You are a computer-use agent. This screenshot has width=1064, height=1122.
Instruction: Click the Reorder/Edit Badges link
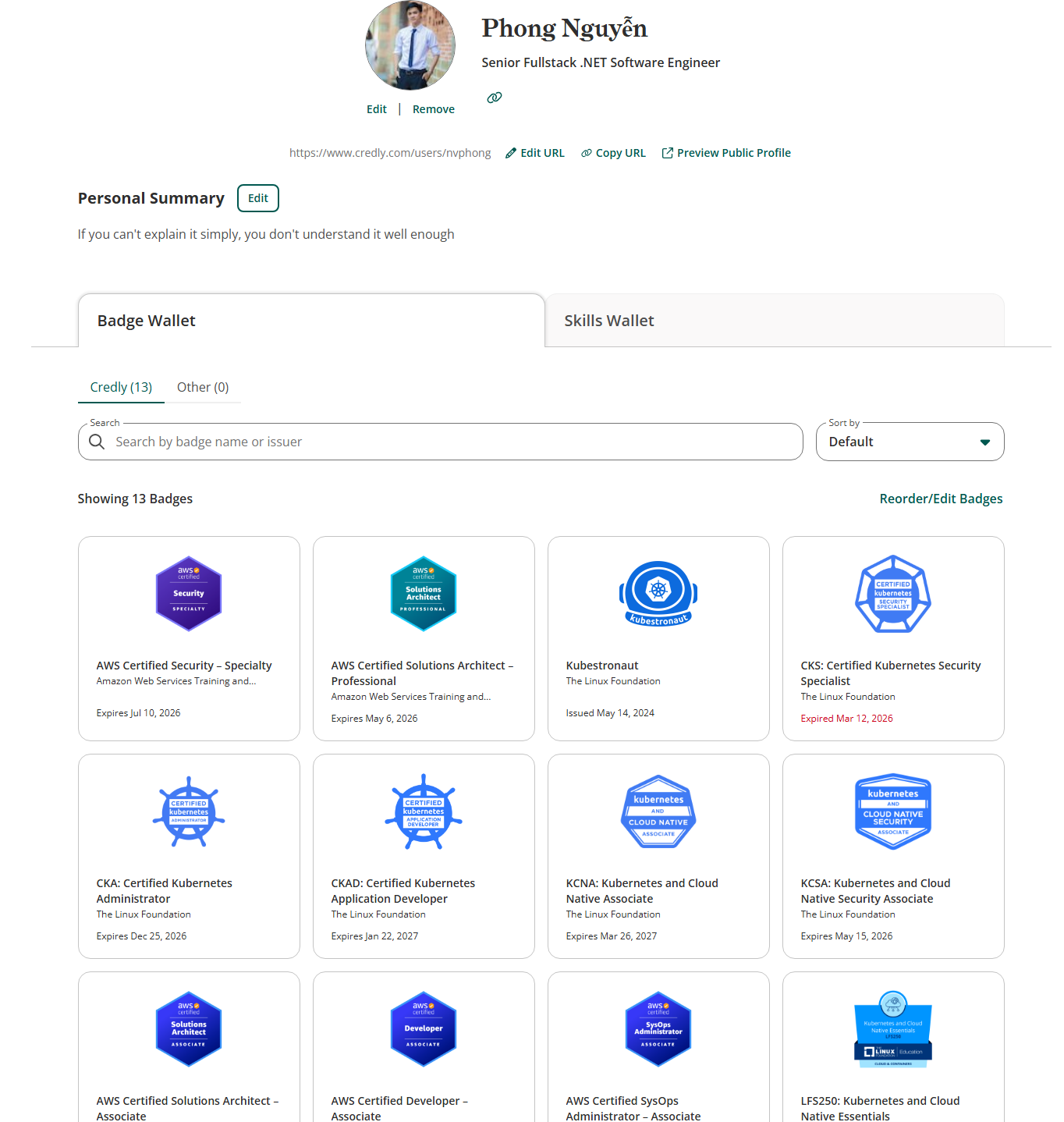click(941, 499)
